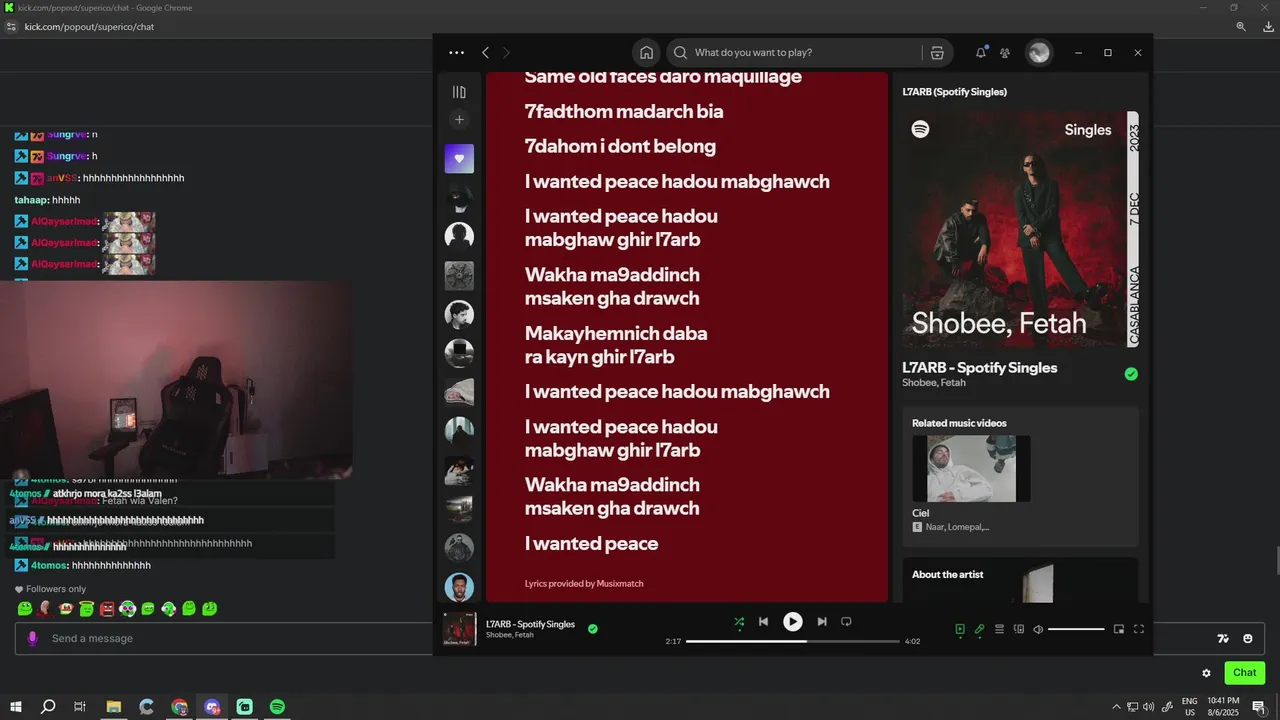
Task: Open the ENG US language selector
Action: (1190, 707)
